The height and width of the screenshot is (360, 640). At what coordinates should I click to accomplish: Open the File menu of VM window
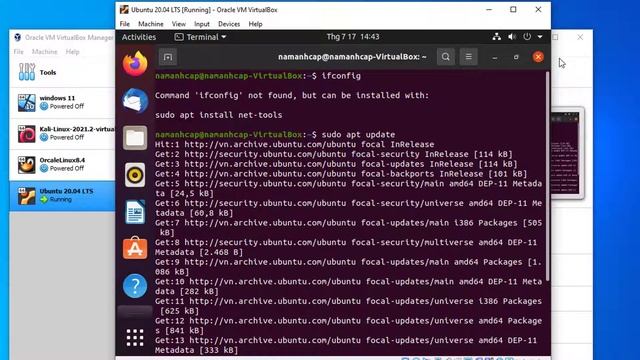[x=124, y=24]
